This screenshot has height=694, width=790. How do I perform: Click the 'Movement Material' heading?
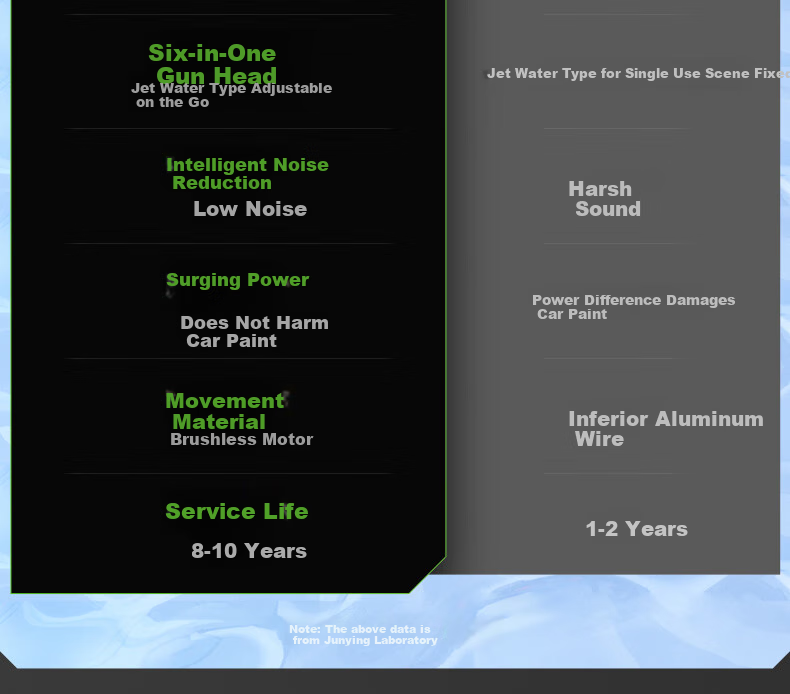pos(225,411)
